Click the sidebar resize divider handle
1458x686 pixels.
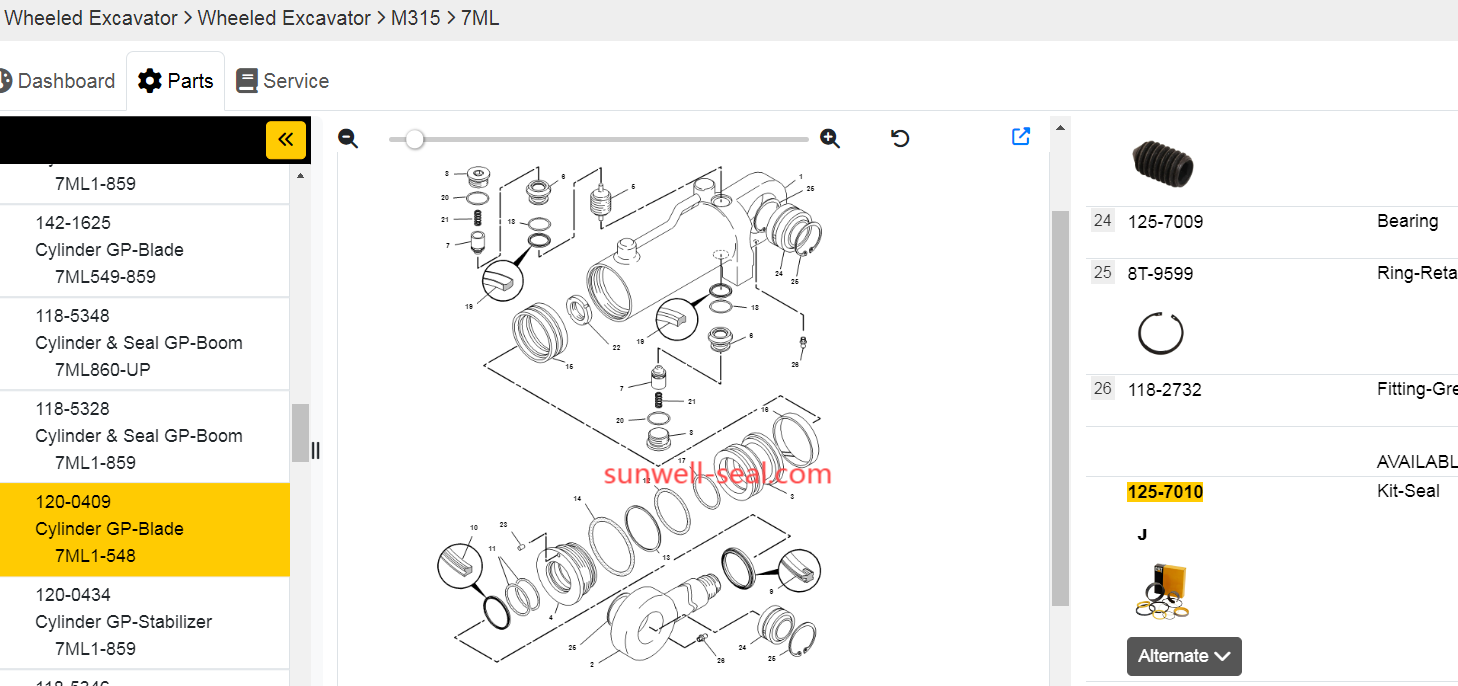pos(316,451)
